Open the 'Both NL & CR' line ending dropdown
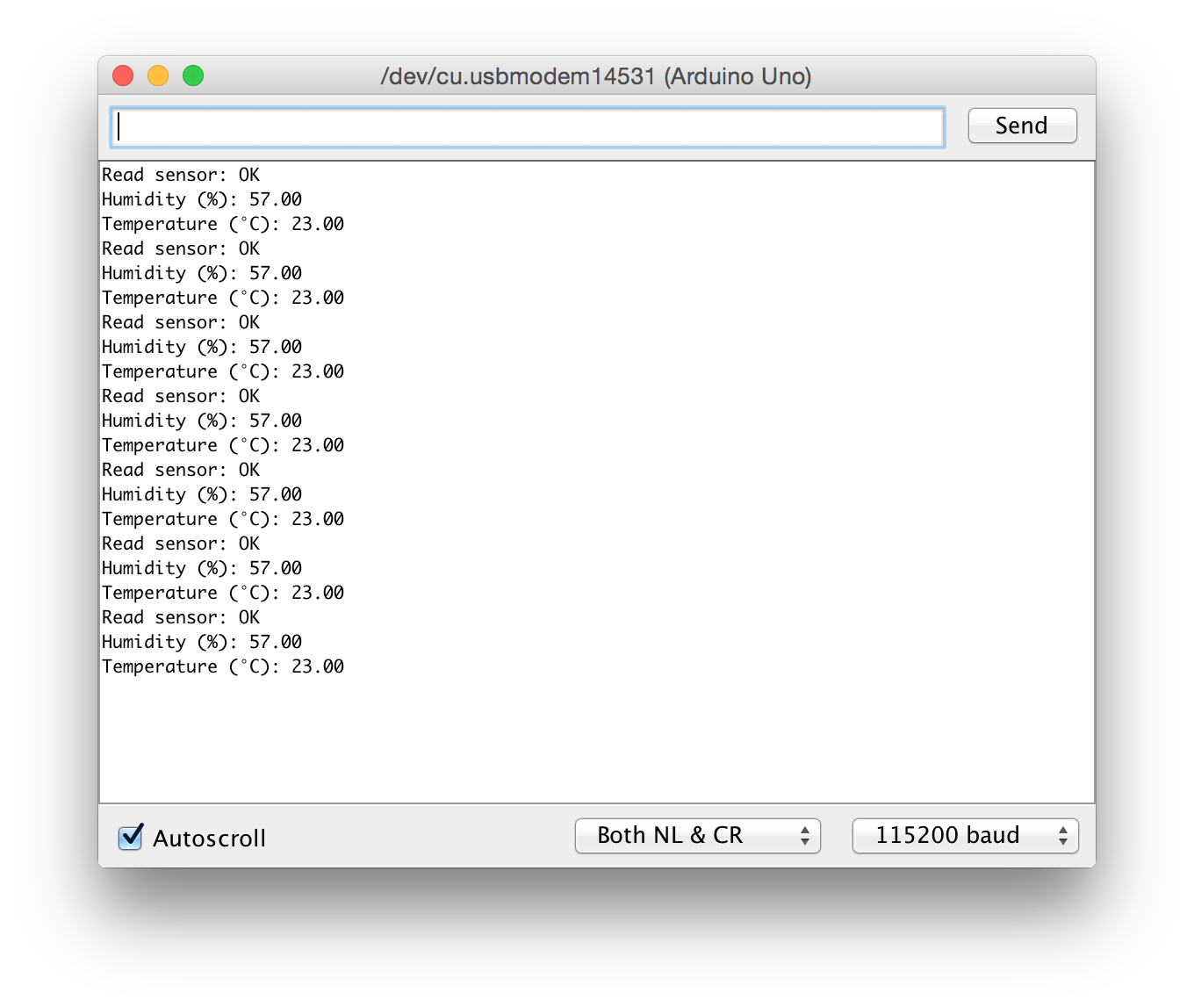 tap(697, 836)
